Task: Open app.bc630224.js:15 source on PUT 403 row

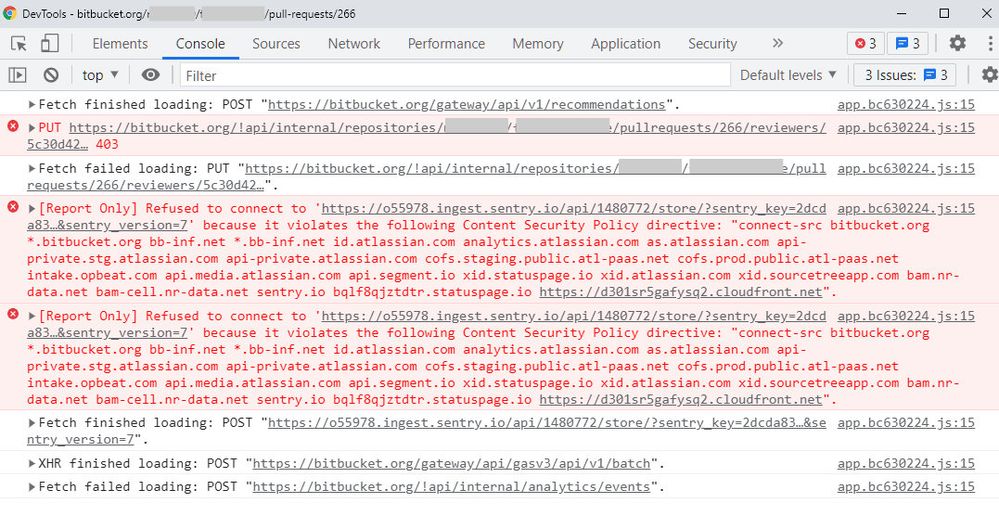Action: (906, 128)
